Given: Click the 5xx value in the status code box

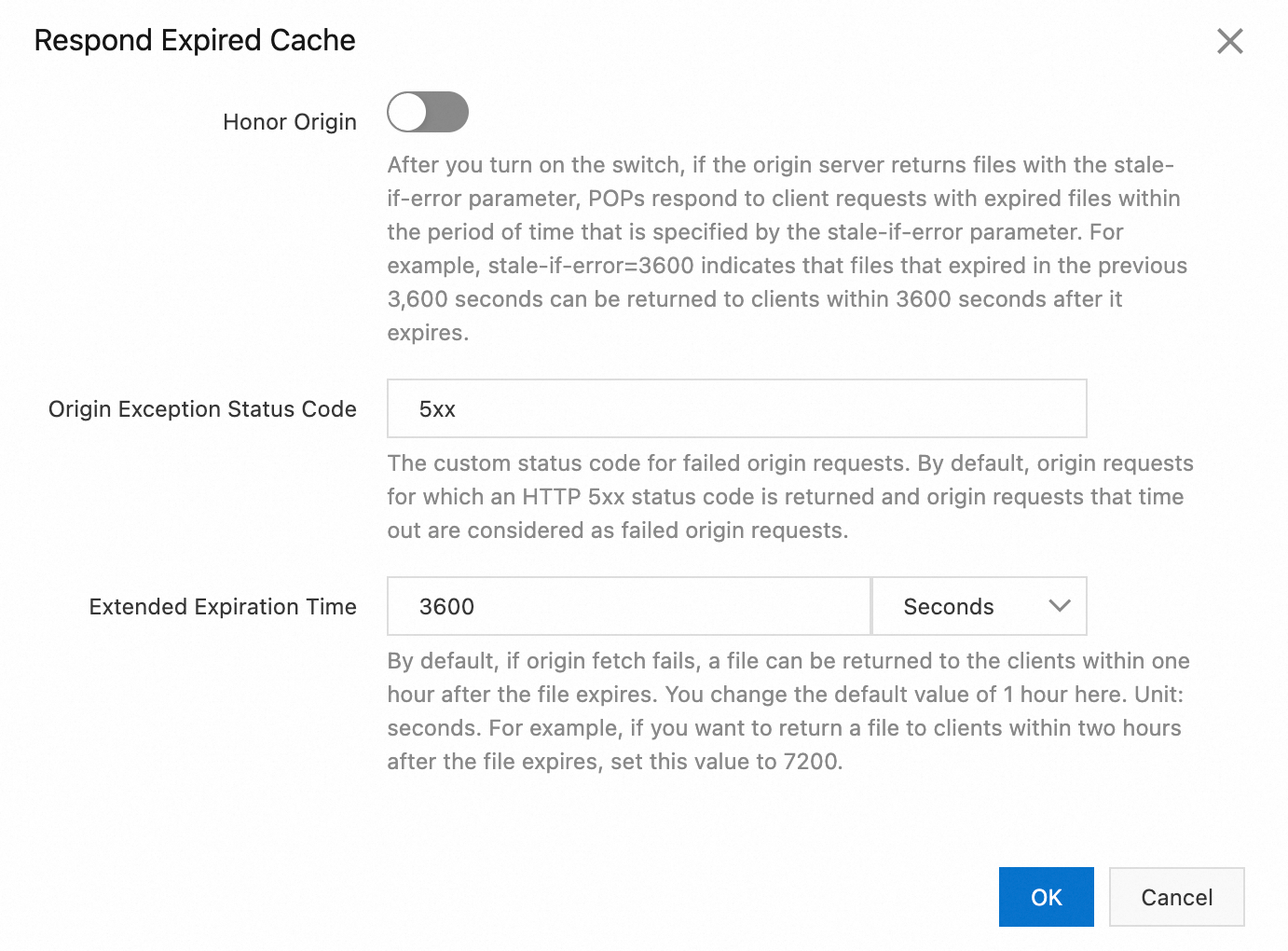Looking at the screenshot, I should pyautogui.click(x=437, y=409).
